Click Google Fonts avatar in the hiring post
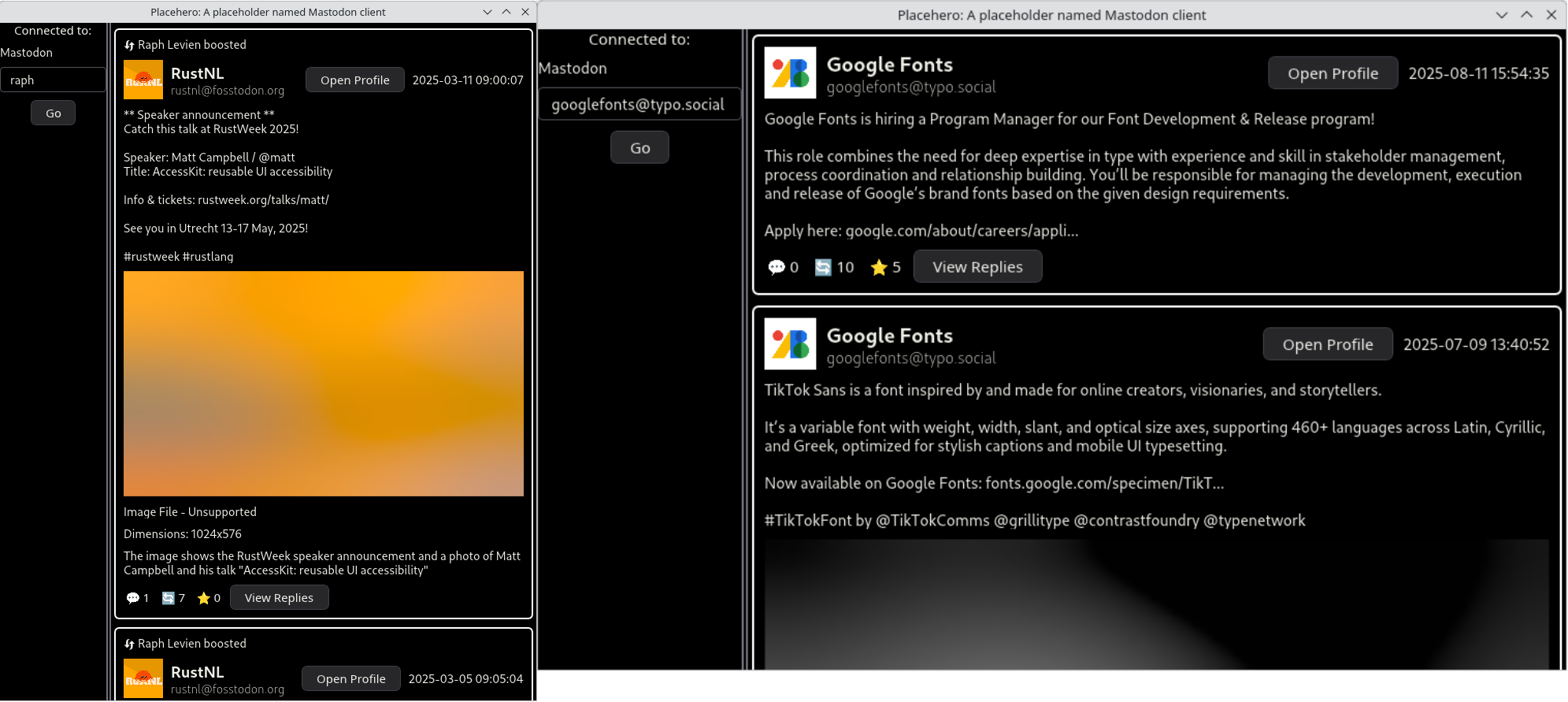Viewport: 1568px width, 702px height. pos(790,72)
